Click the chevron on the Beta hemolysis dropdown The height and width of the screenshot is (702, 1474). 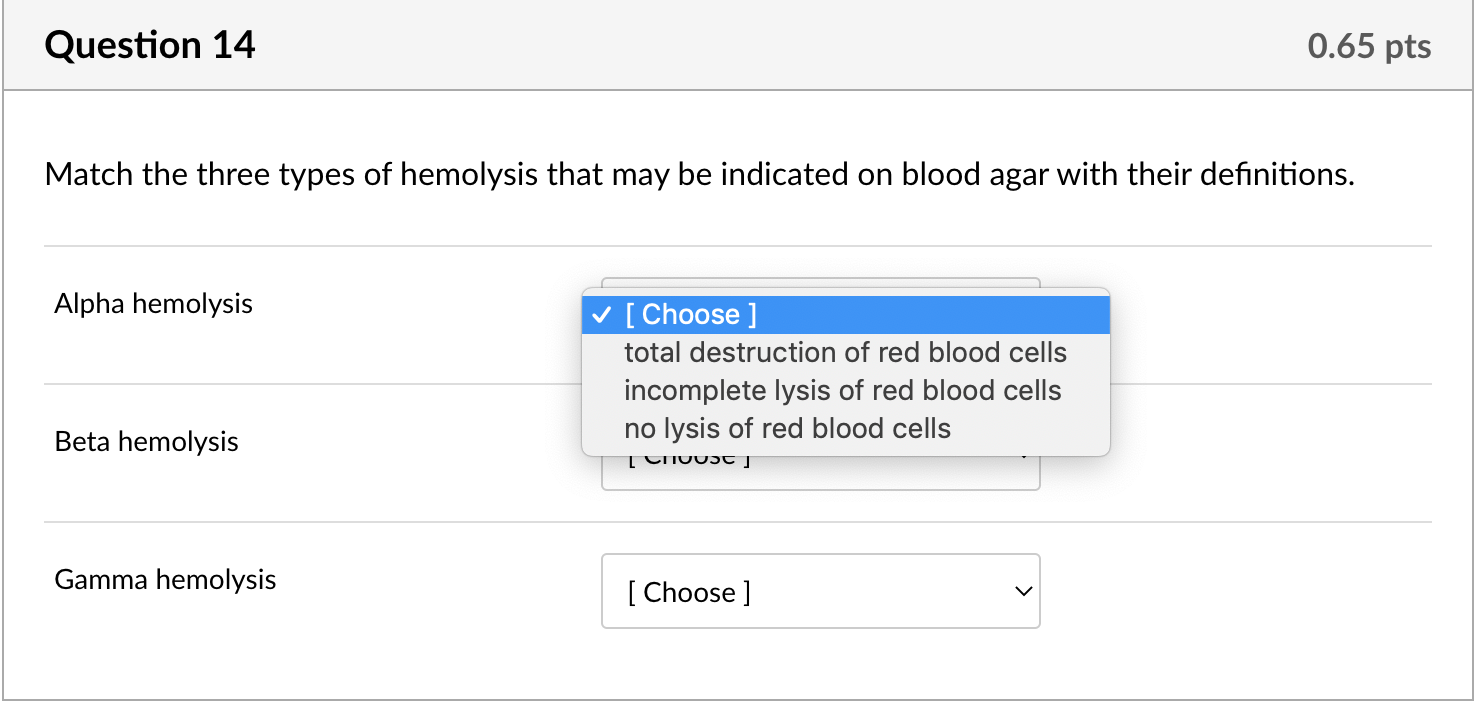[1022, 455]
